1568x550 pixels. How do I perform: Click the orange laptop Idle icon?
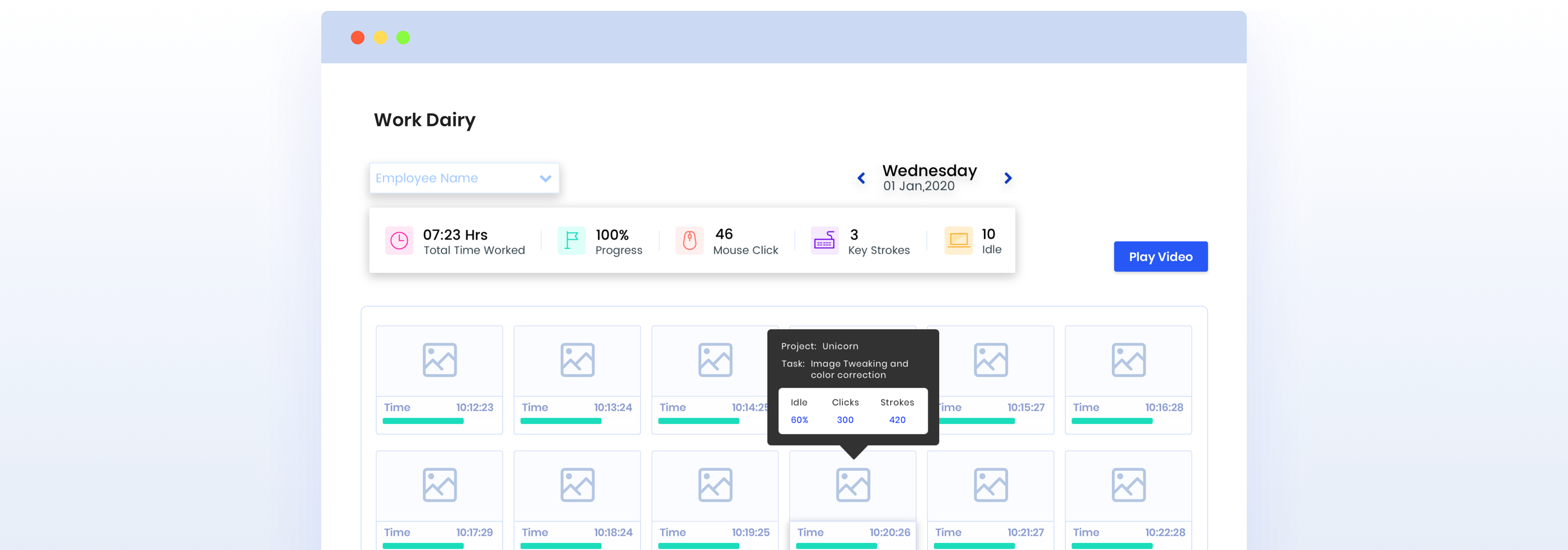click(958, 241)
